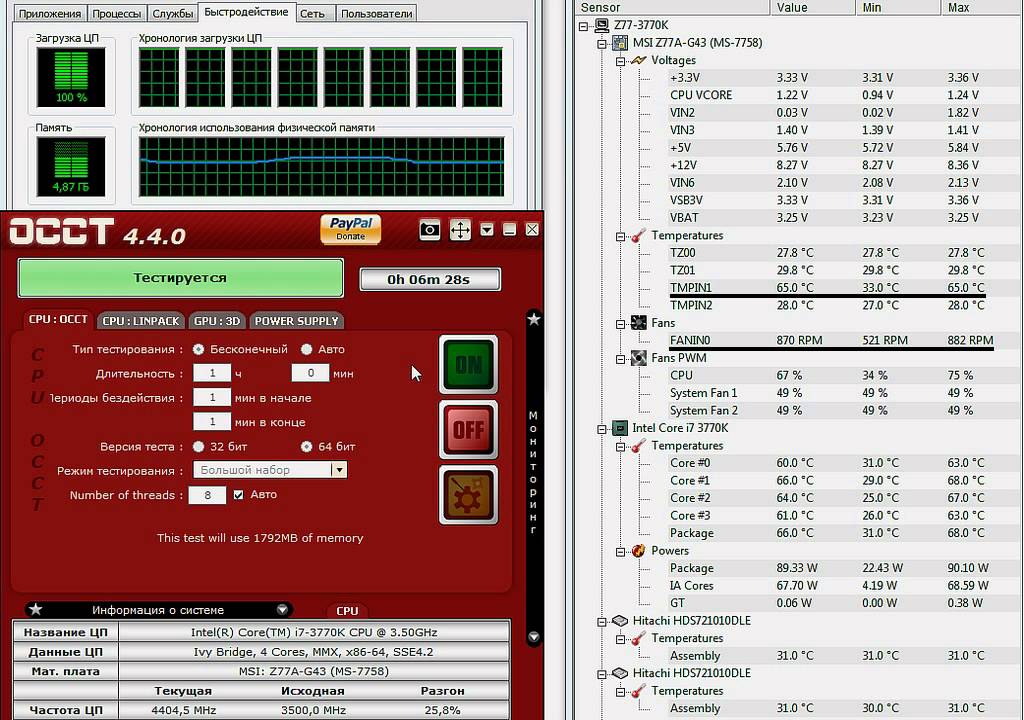Open the Процессы tab in Task Manager
The width and height of the screenshot is (1024, 720).
[116, 14]
